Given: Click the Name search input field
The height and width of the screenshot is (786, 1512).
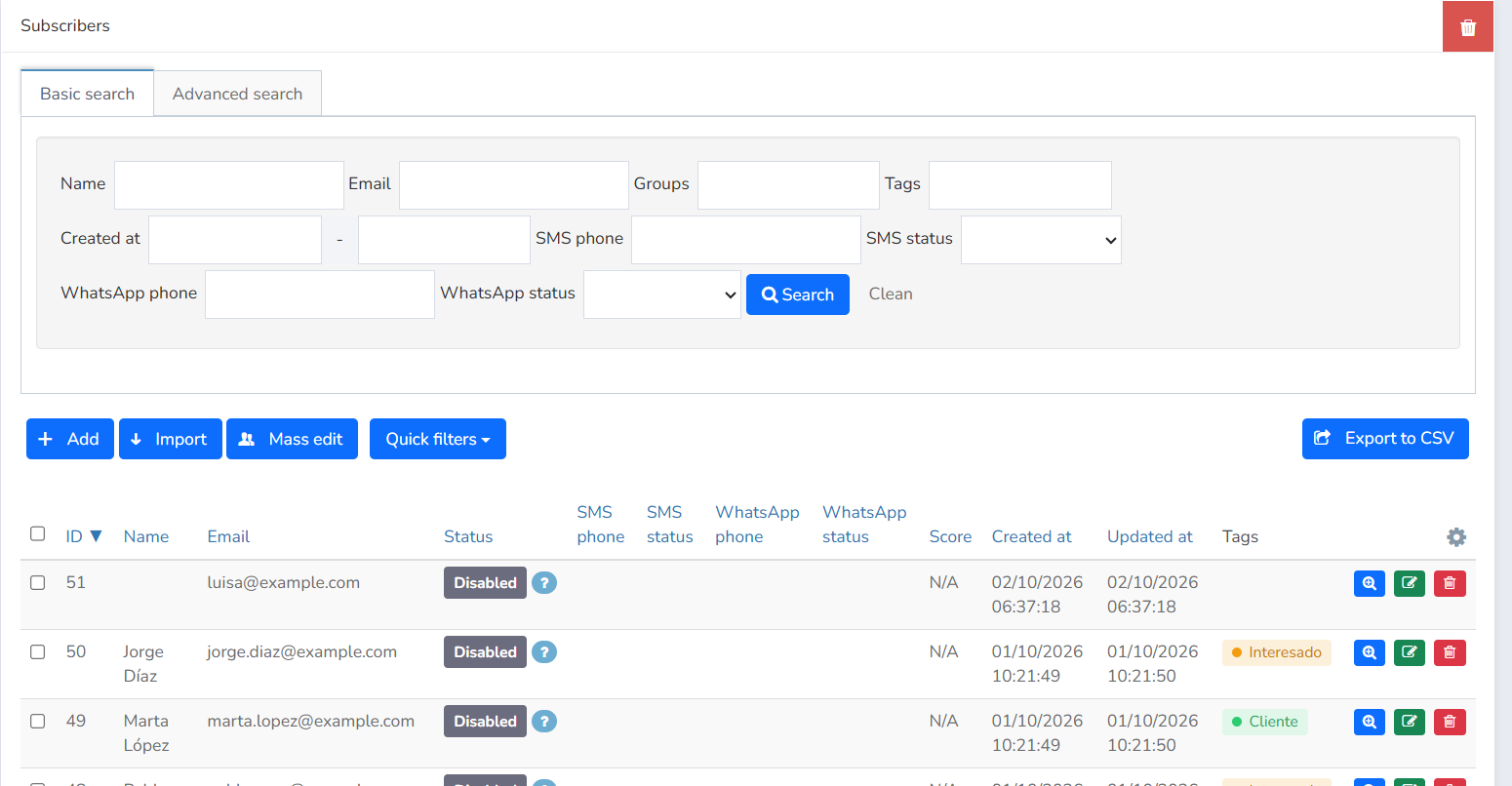Looking at the screenshot, I should (229, 185).
